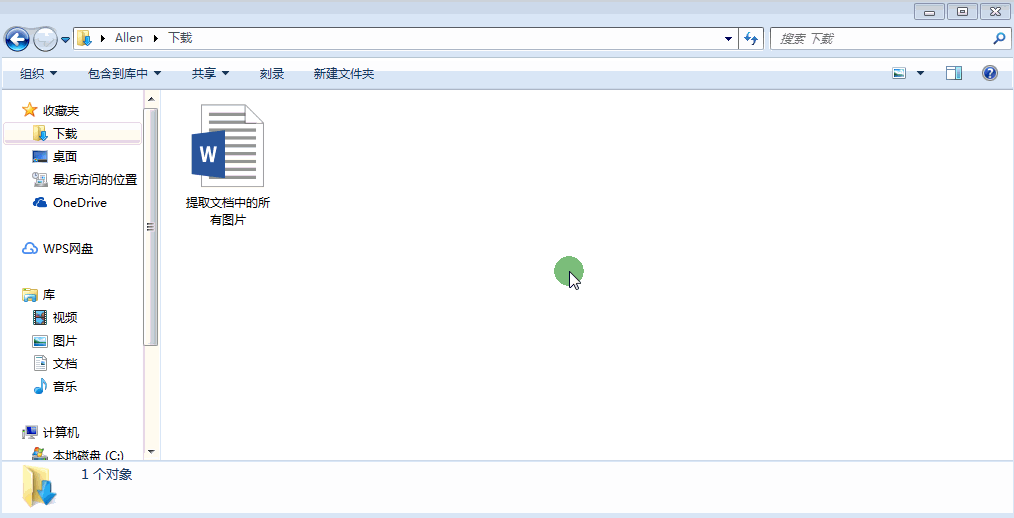The width and height of the screenshot is (1014, 518).
Task: Click the desktop icon beside 桌面
Action: click(x=40, y=156)
